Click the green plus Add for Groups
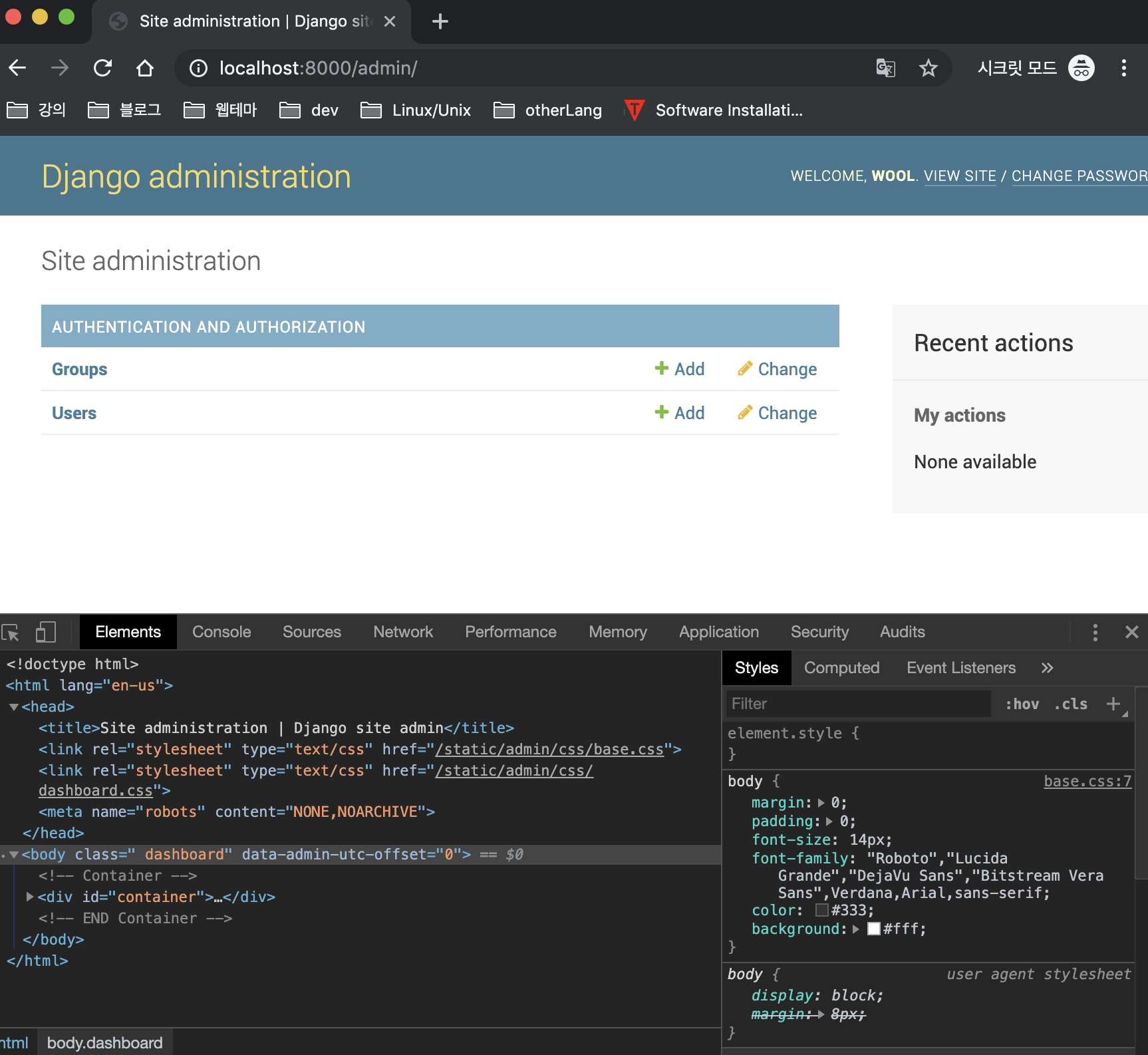This screenshot has height=1055, width=1148. click(x=680, y=369)
